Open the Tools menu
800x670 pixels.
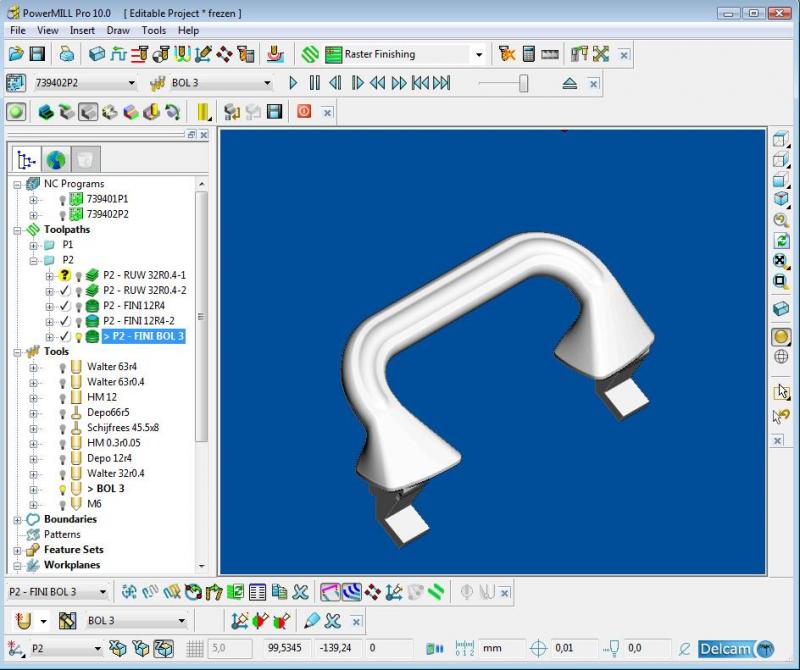(154, 31)
